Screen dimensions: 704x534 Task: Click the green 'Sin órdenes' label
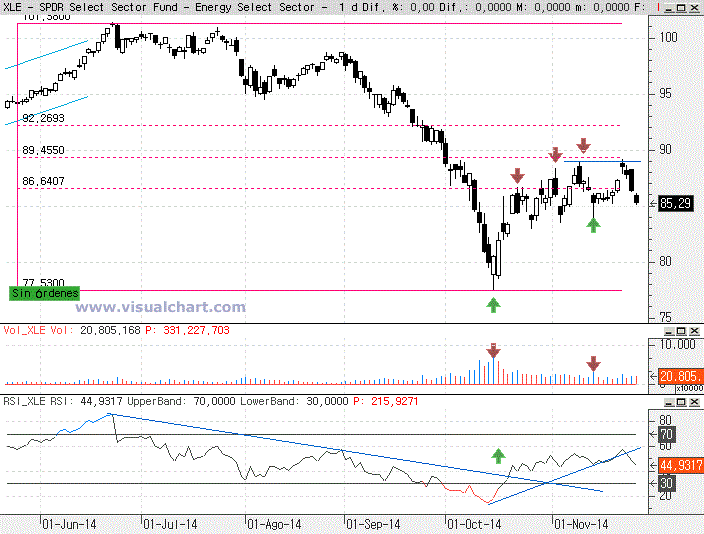(44, 293)
